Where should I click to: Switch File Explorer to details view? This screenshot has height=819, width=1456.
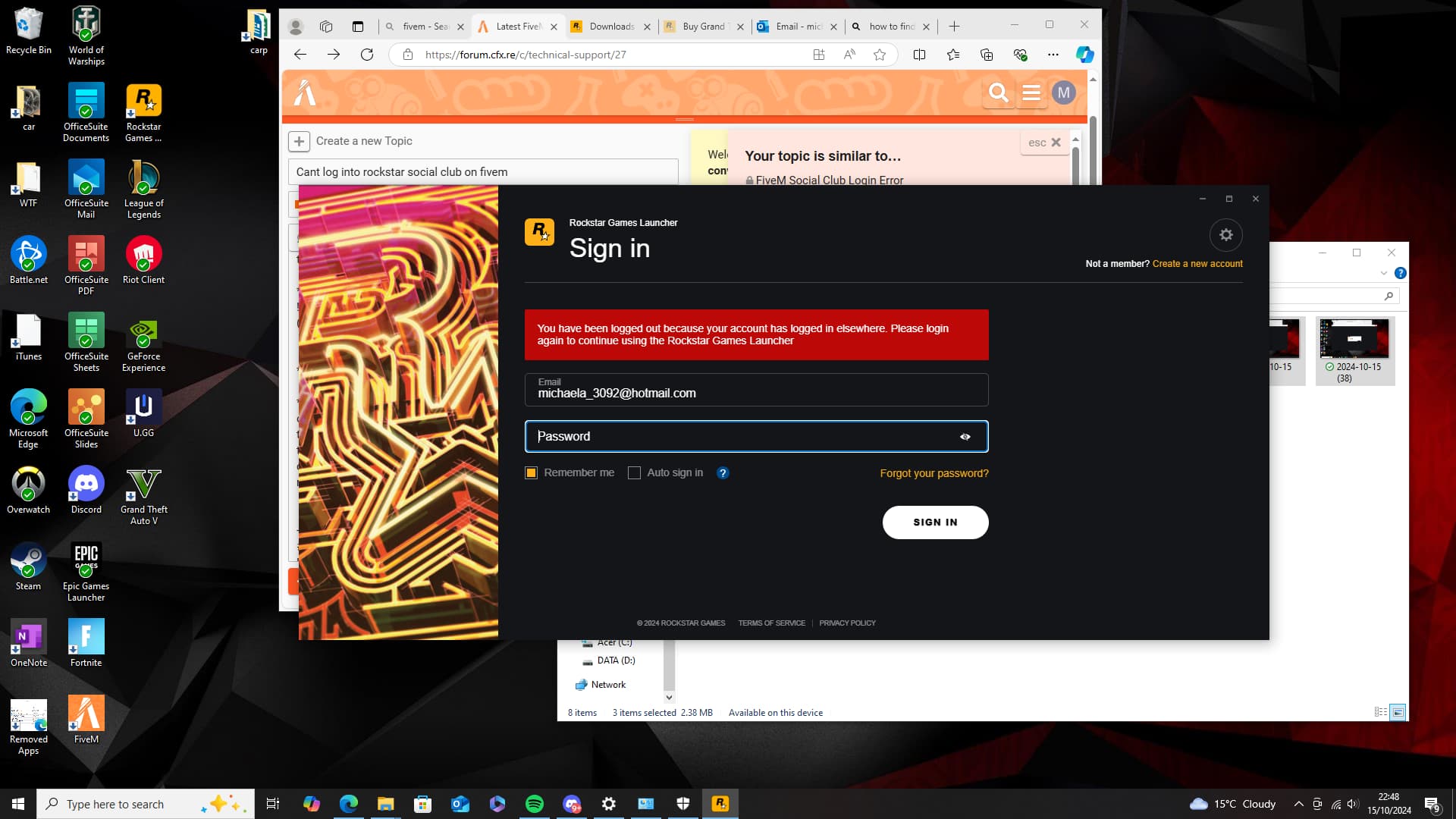(1380, 712)
